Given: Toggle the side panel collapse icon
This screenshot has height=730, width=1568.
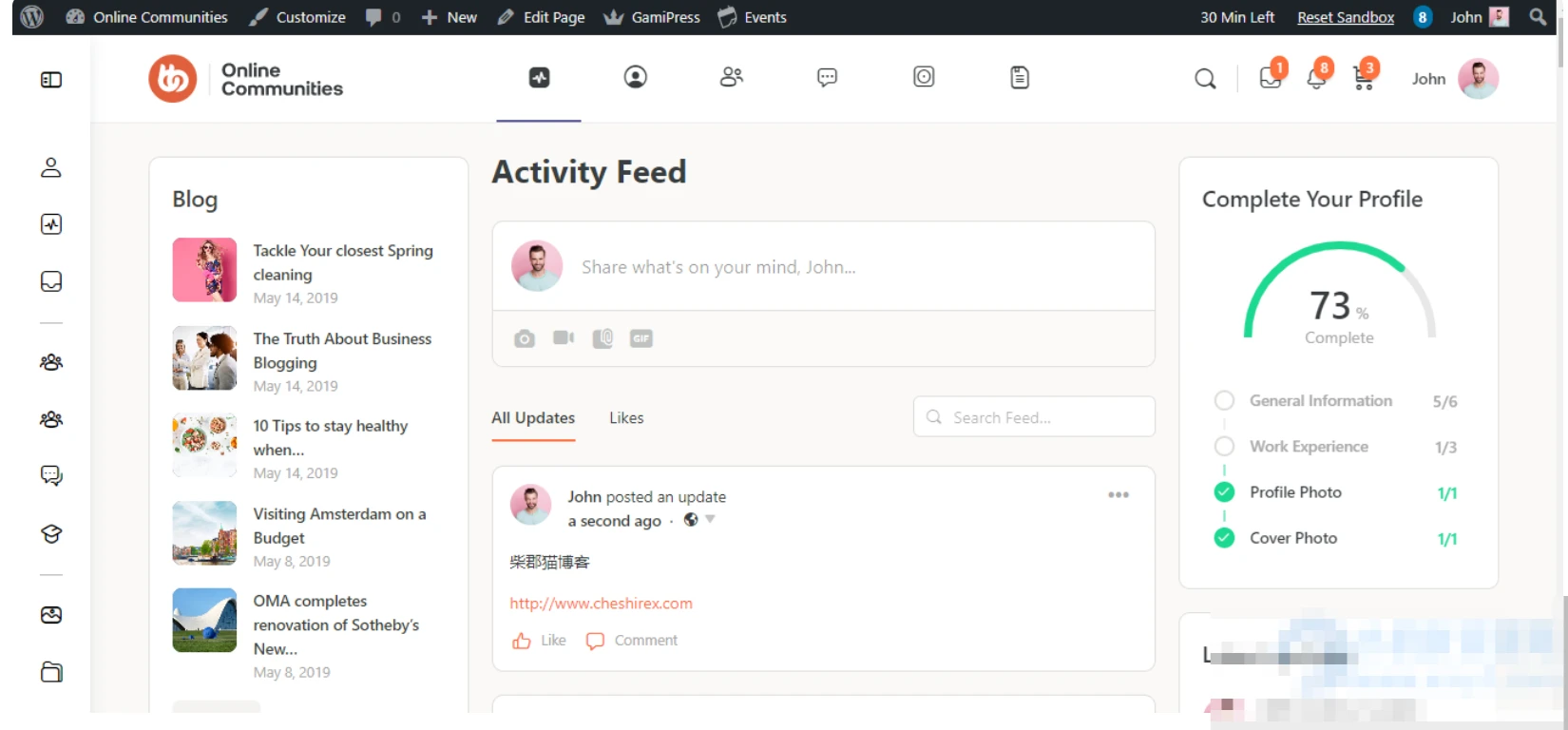Looking at the screenshot, I should click(51, 80).
